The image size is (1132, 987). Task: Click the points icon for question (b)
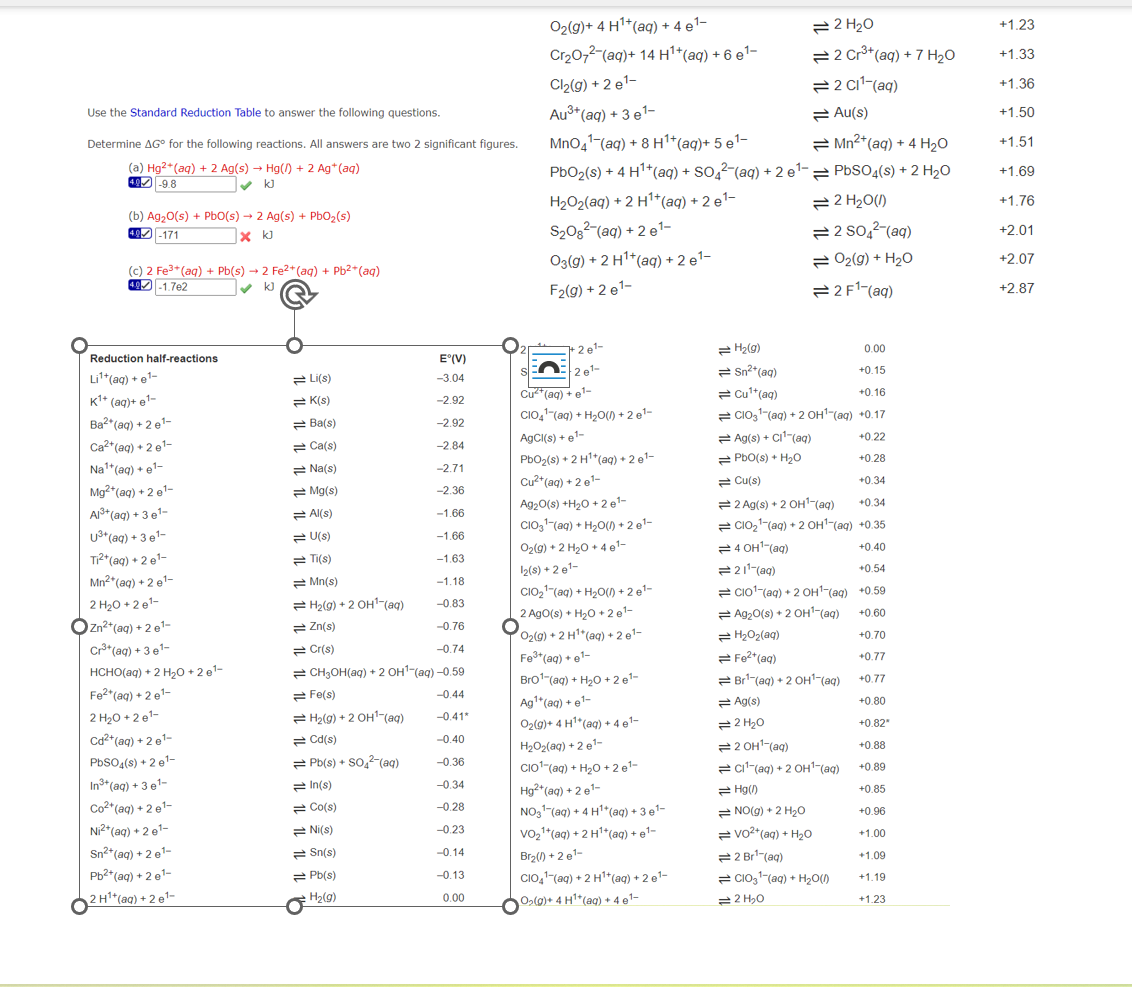pyautogui.click(x=140, y=233)
